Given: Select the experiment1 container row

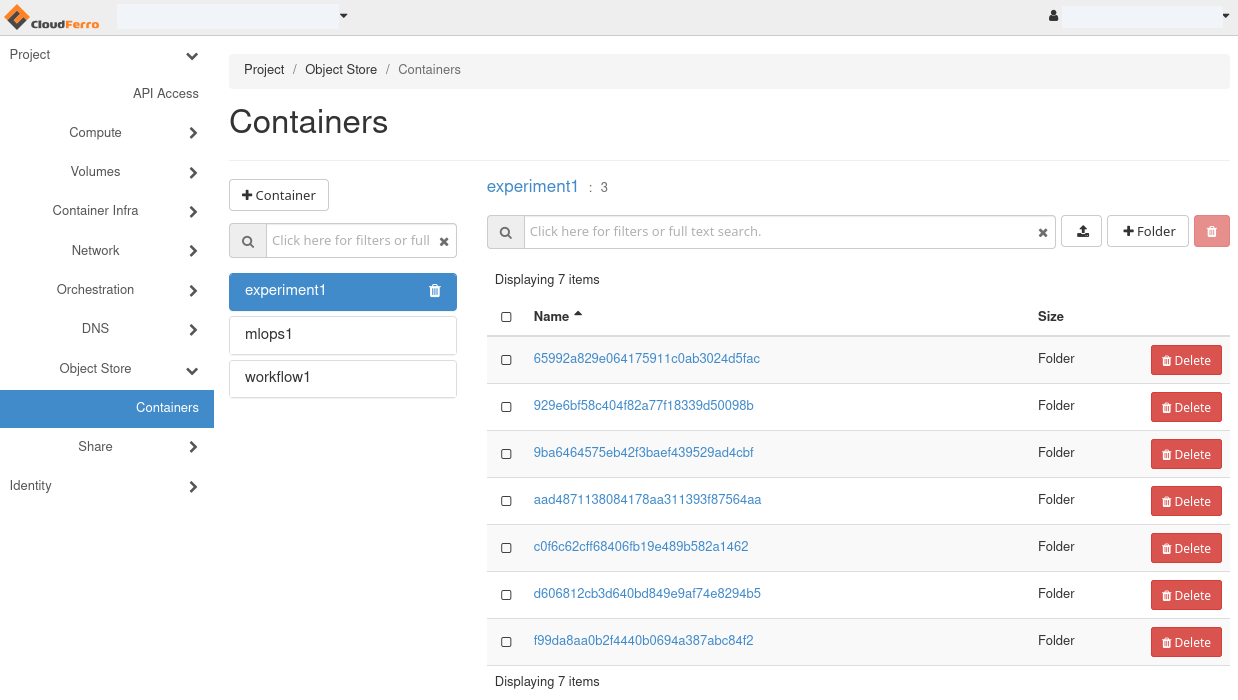Looking at the screenshot, I should [343, 291].
